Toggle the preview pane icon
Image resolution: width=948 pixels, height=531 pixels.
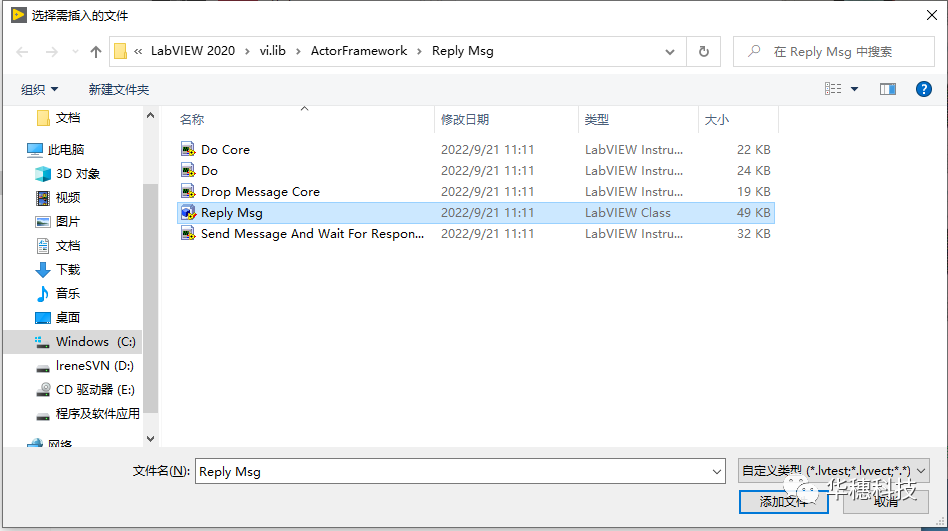point(888,90)
